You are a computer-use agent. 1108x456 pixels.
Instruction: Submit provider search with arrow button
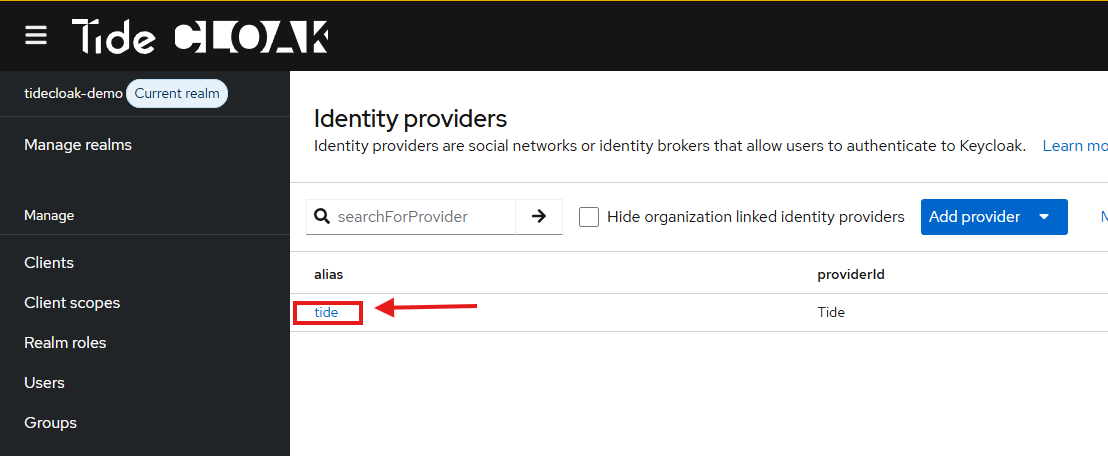(x=539, y=216)
